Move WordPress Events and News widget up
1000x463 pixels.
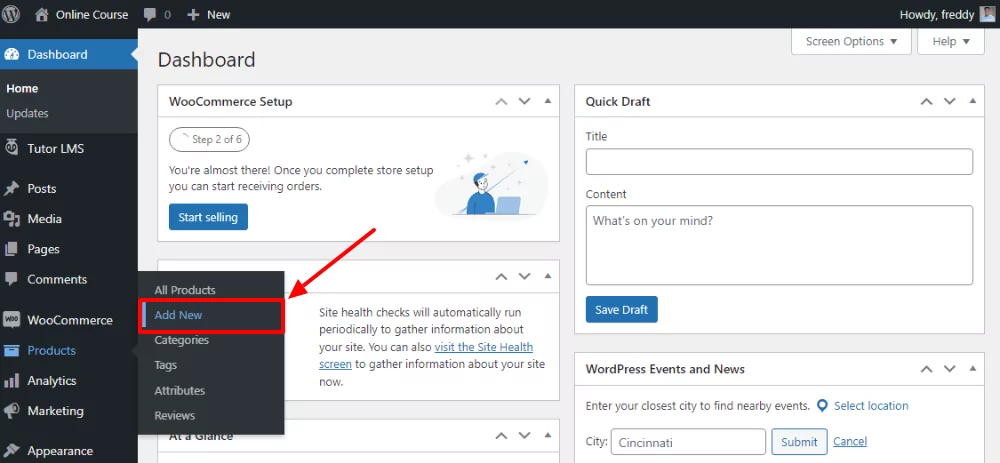926,369
